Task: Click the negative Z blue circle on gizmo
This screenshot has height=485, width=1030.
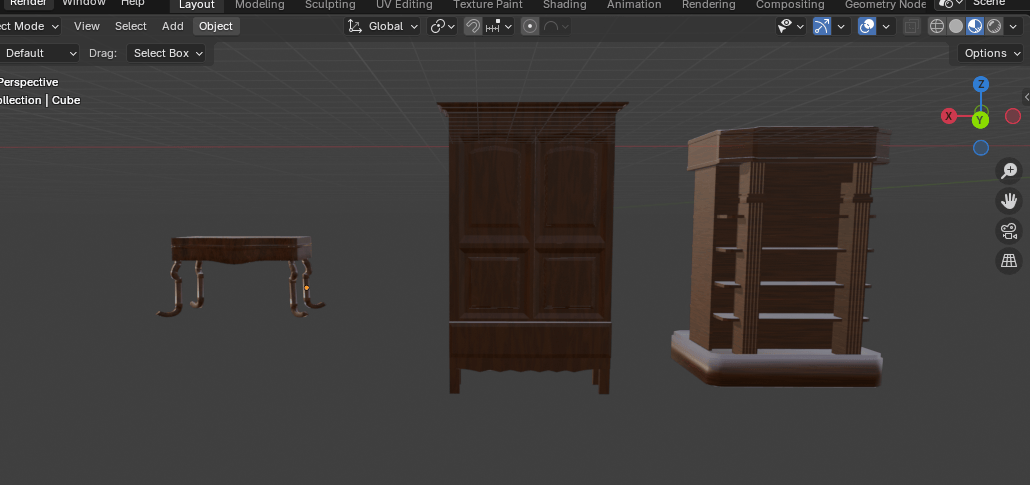Action: click(981, 148)
